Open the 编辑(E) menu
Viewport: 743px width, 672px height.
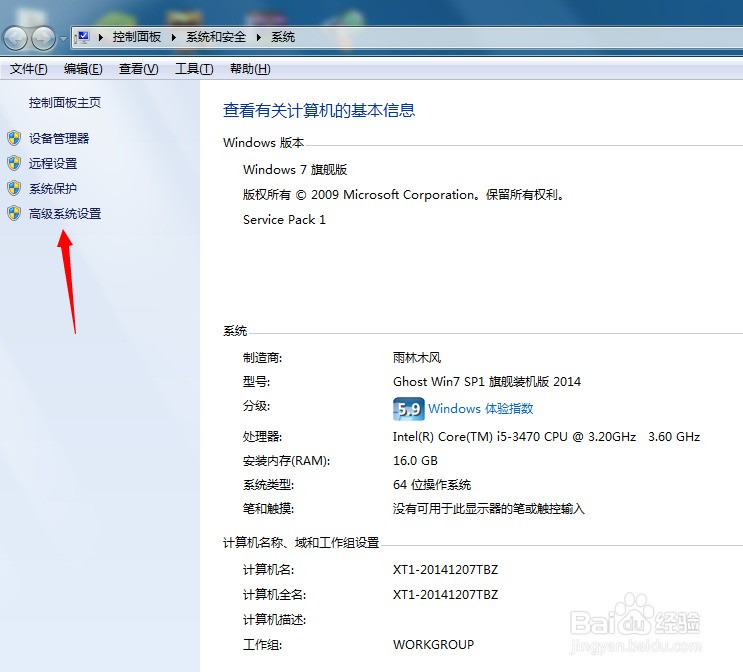coord(83,69)
